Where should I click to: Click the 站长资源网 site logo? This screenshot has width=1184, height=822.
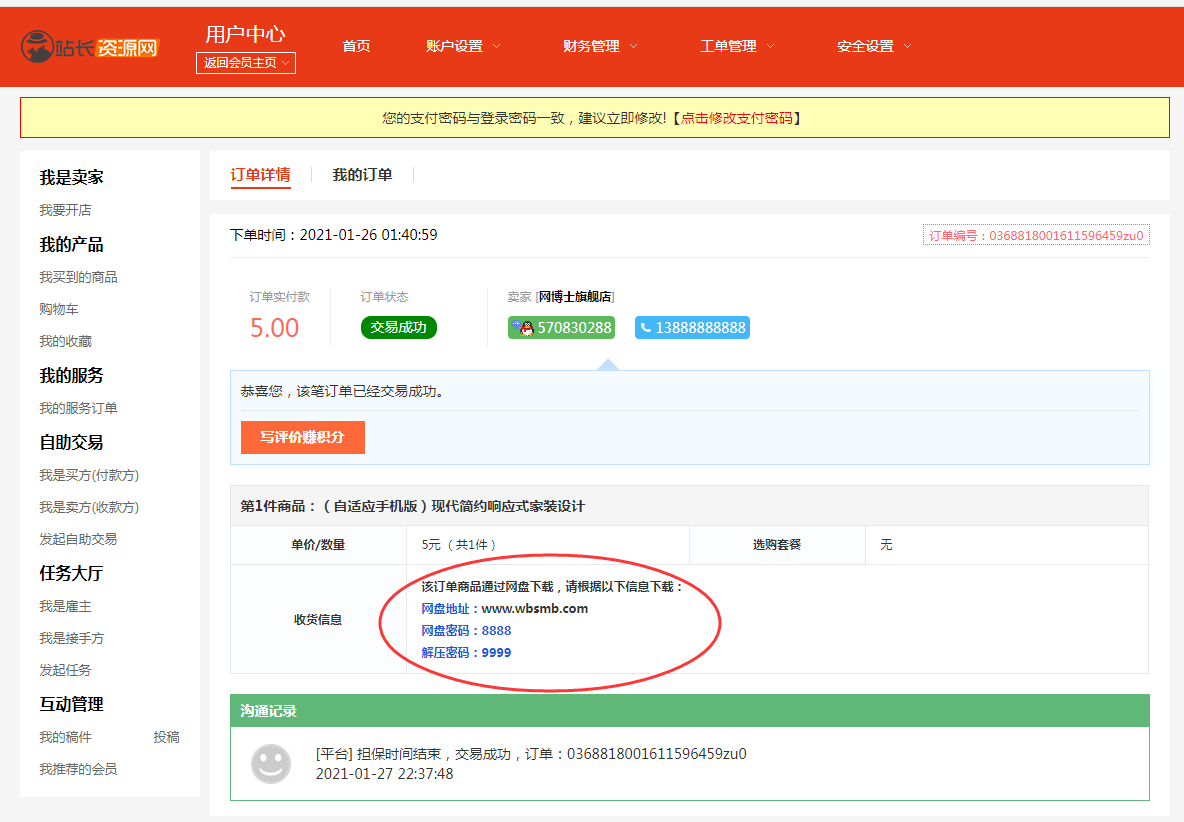[90, 46]
